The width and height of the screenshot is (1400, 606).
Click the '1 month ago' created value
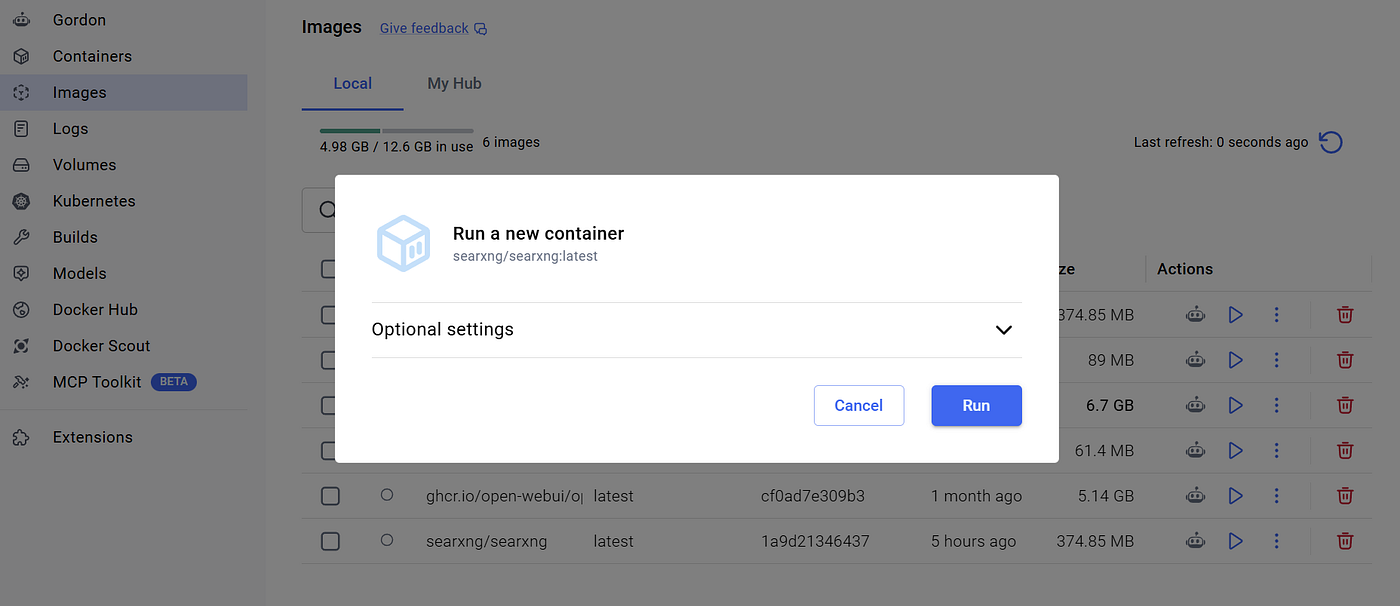tap(976, 496)
